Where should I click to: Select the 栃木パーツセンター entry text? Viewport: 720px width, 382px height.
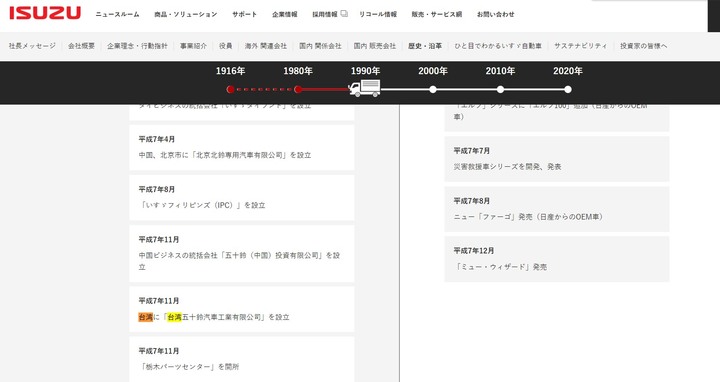click(x=189, y=367)
